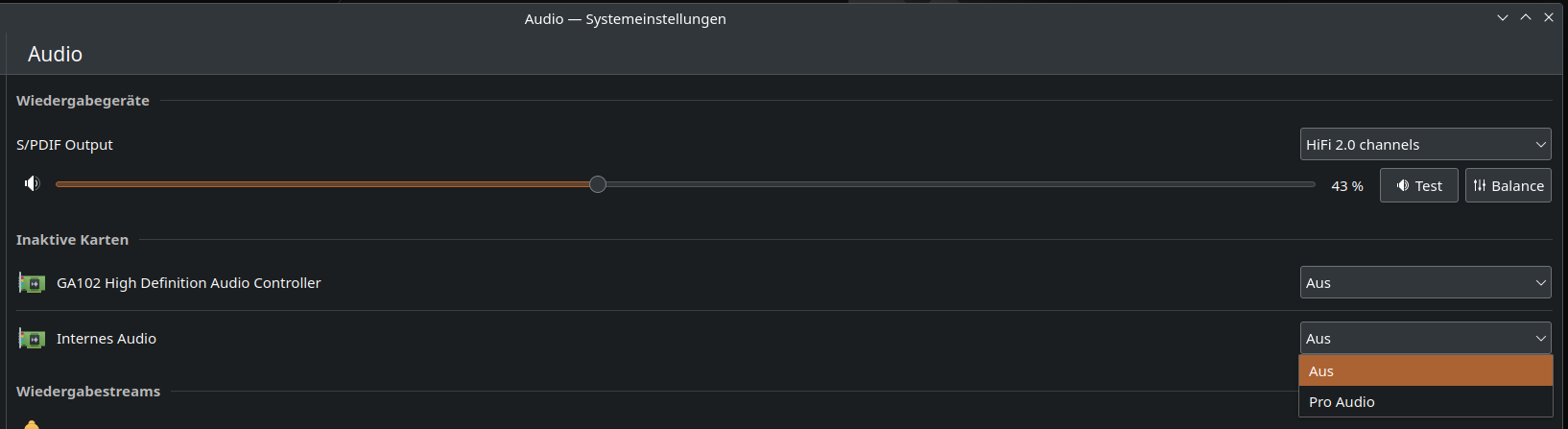Click the Wiedergabestreams section header
The image size is (1568, 429).
(x=88, y=392)
